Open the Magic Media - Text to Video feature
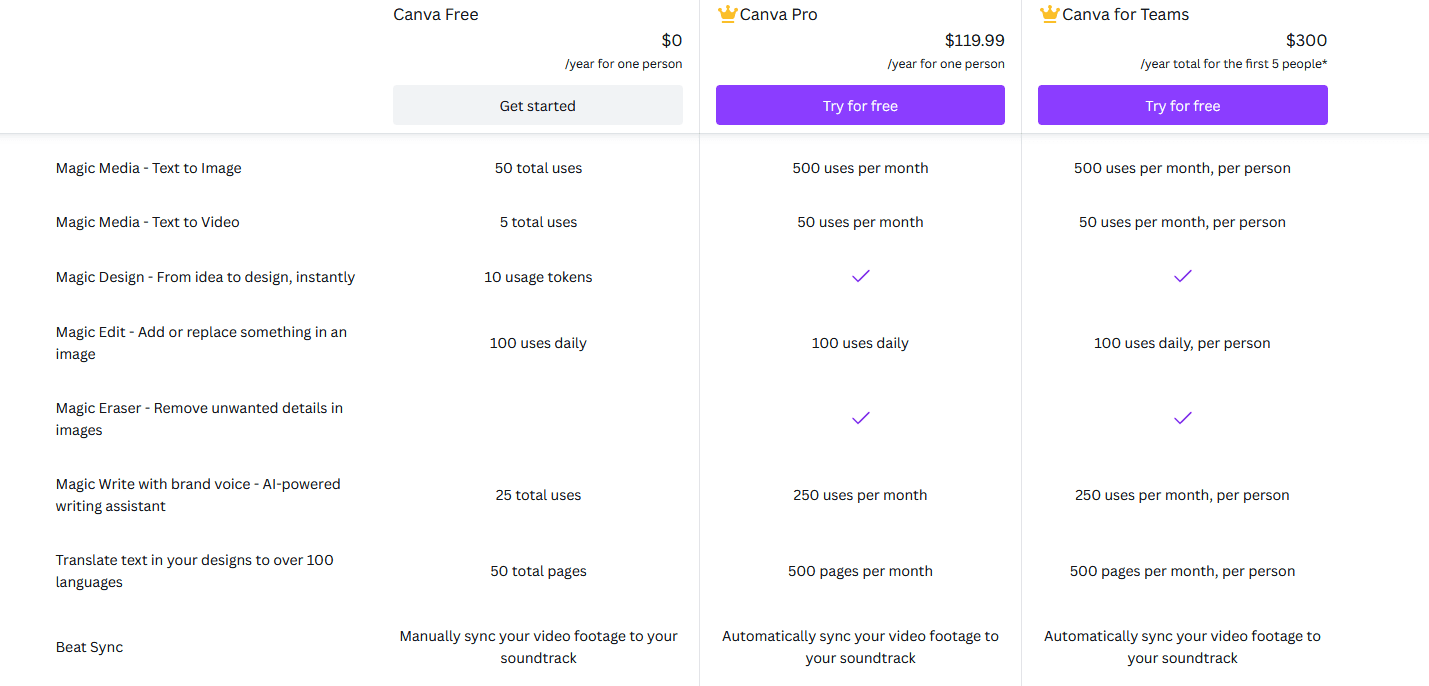Image resolution: width=1429 pixels, height=686 pixels. (x=147, y=222)
